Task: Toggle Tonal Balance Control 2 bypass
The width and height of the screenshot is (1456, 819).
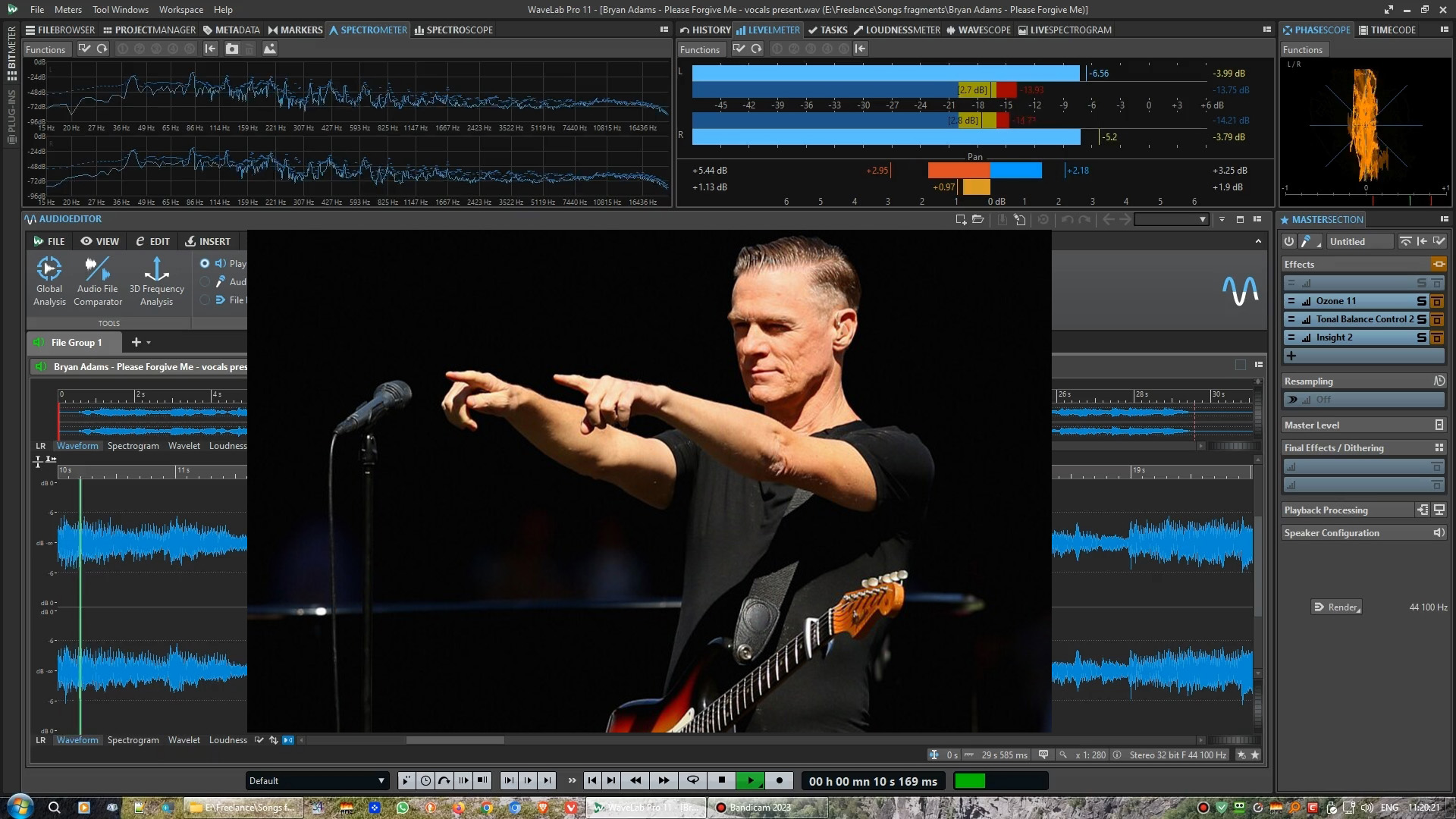Action: coord(1436,319)
